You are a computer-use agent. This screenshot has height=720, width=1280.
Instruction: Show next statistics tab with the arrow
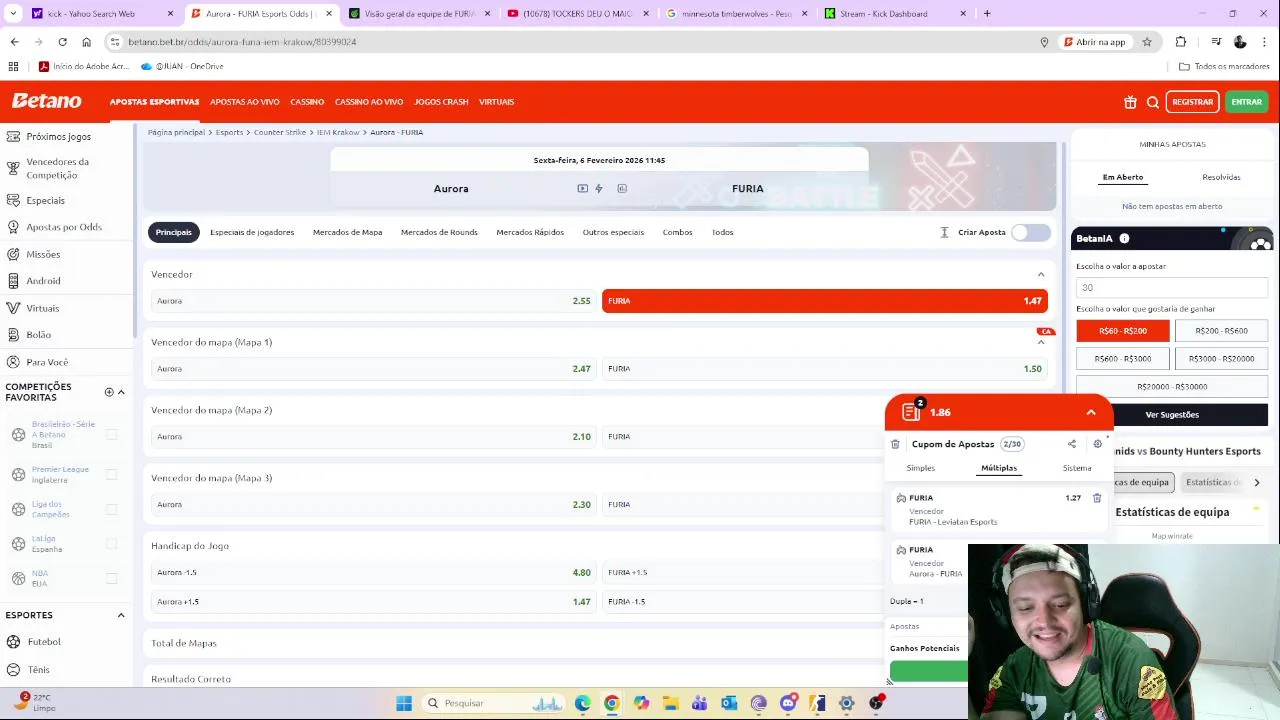1257,482
